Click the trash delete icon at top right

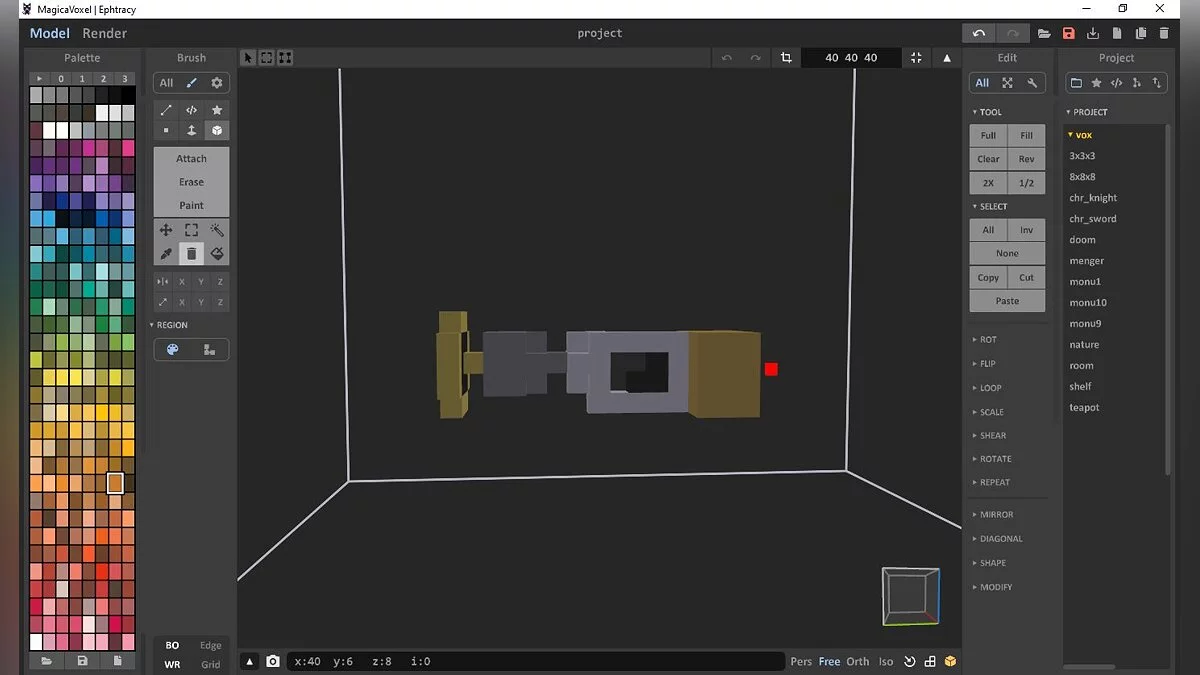pyautogui.click(x=1164, y=33)
